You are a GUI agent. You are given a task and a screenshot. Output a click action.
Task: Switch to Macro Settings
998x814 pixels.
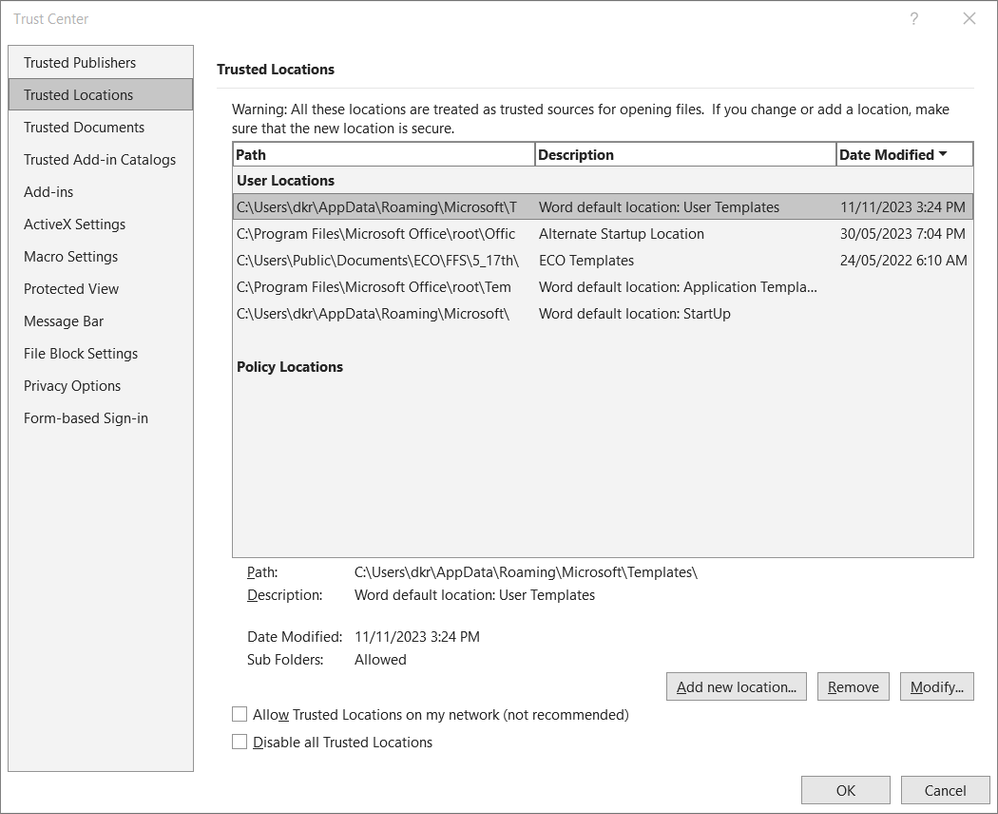71,257
